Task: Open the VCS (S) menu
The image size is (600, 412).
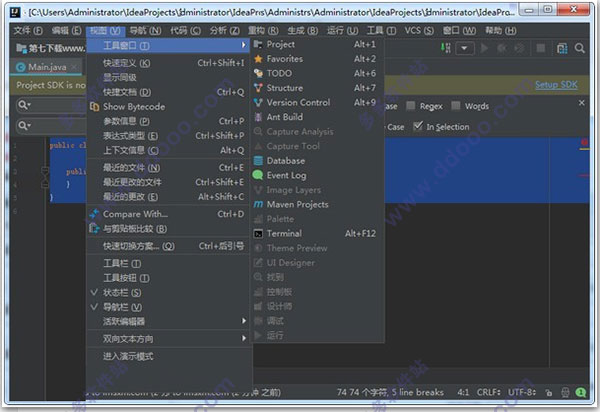Action: coord(419,30)
